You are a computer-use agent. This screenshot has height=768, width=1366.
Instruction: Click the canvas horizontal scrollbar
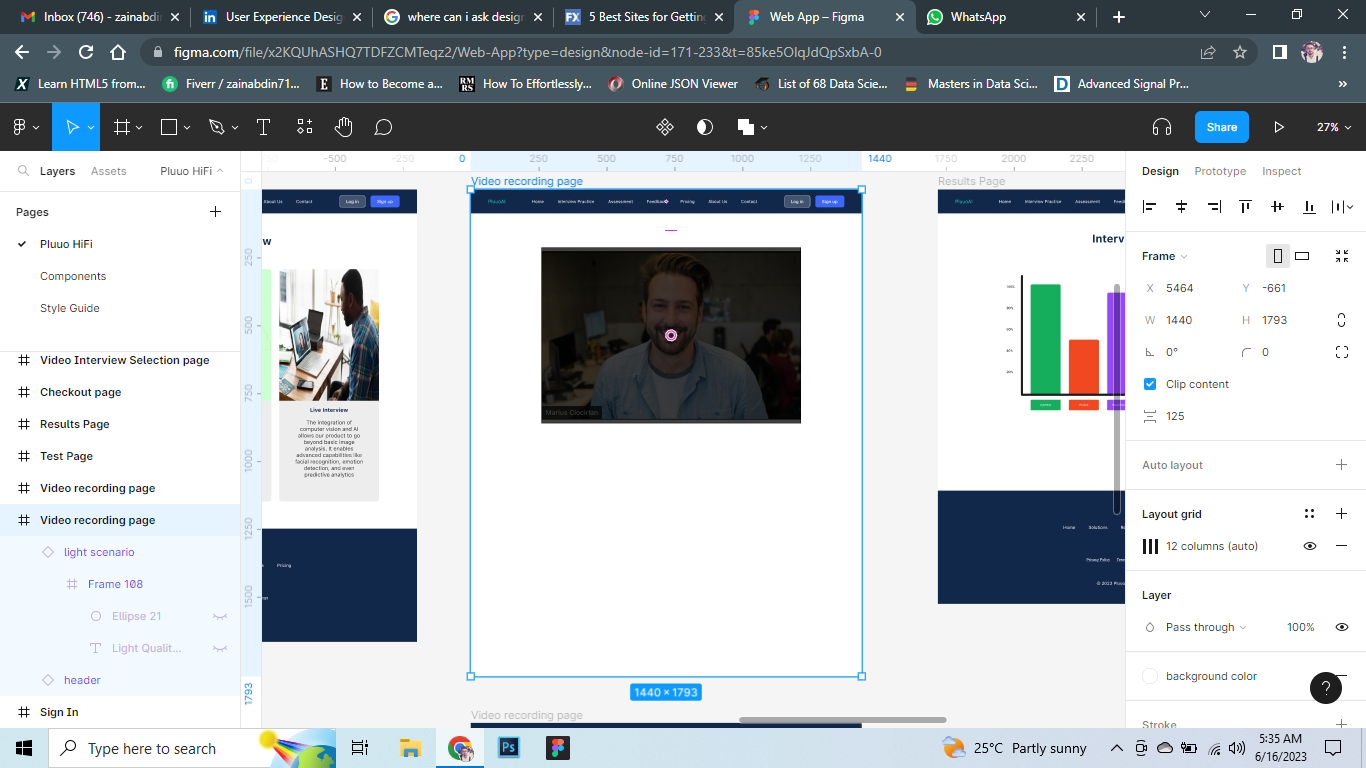(x=842, y=720)
